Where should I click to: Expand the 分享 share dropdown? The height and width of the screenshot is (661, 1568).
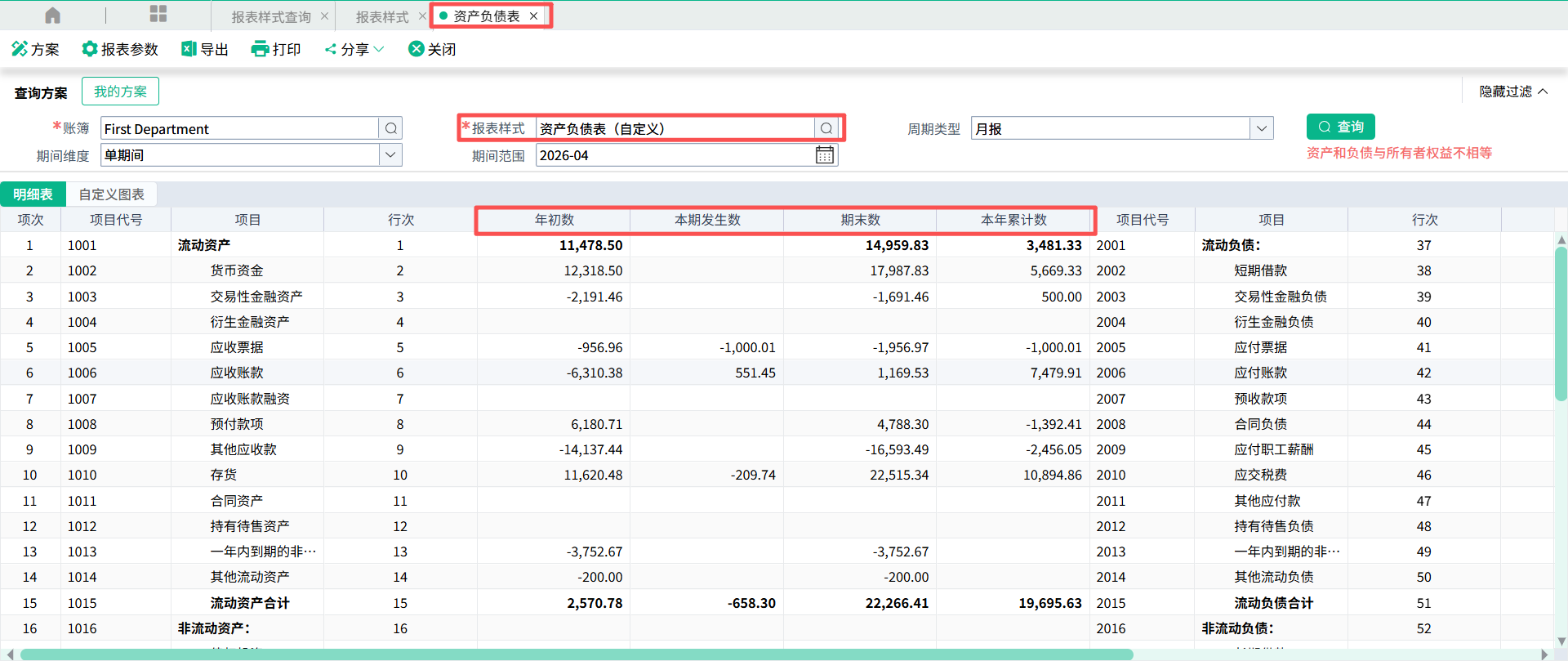click(354, 49)
